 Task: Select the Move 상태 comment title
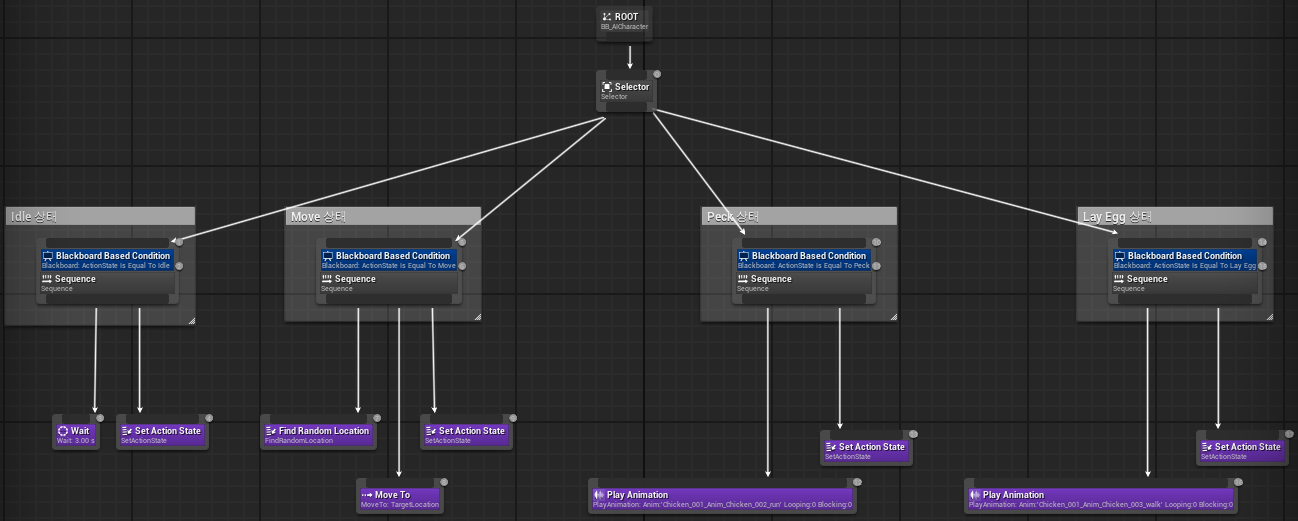click(318, 217)
